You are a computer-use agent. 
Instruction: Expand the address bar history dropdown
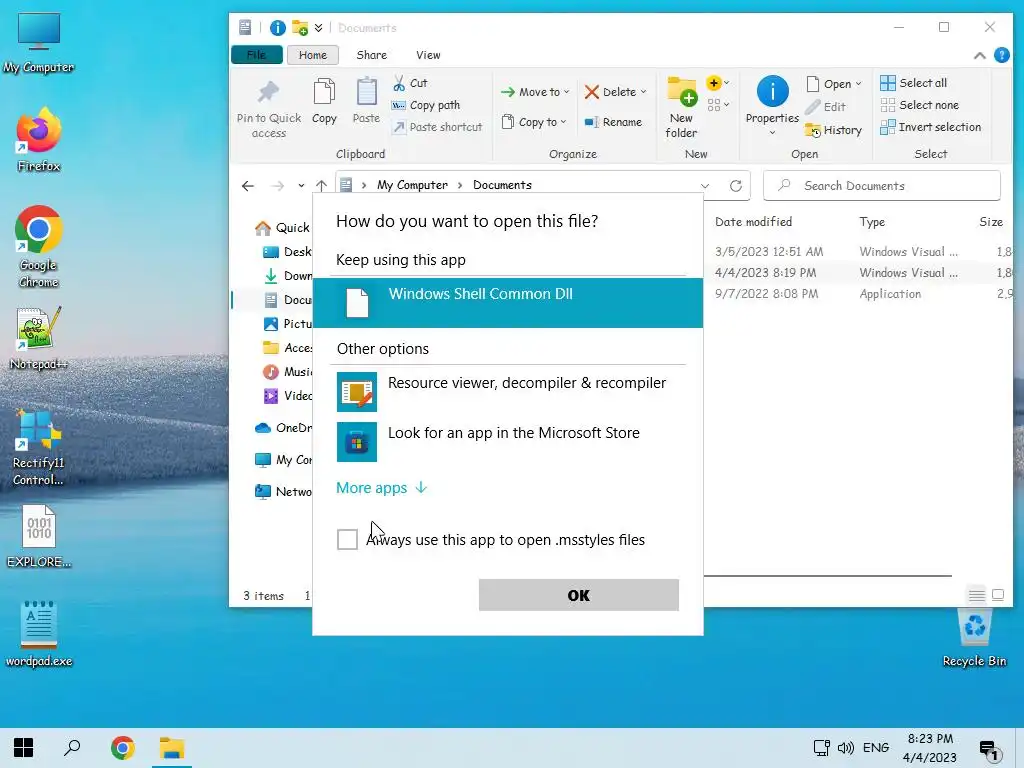coord(705,185)
